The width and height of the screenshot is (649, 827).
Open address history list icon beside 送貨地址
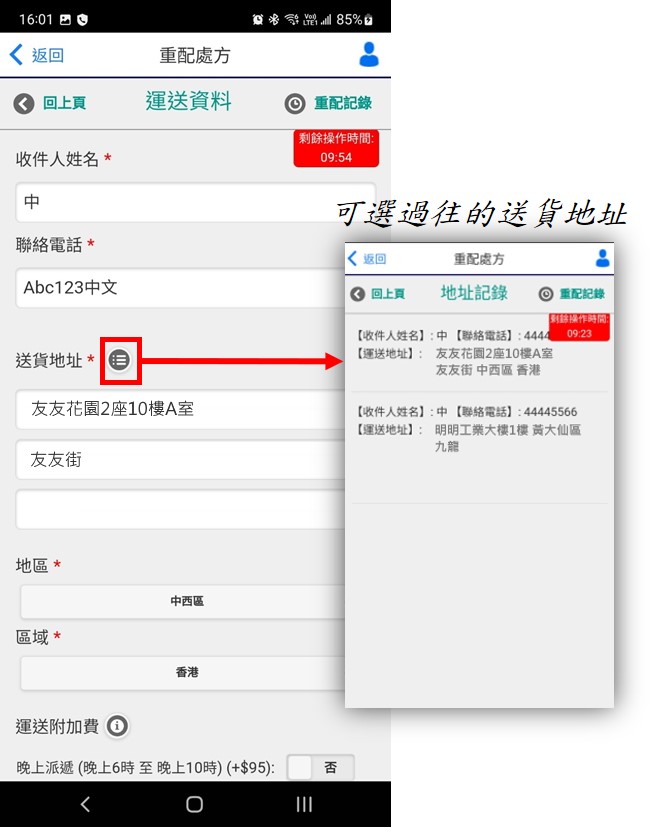(x=119, y=359)
